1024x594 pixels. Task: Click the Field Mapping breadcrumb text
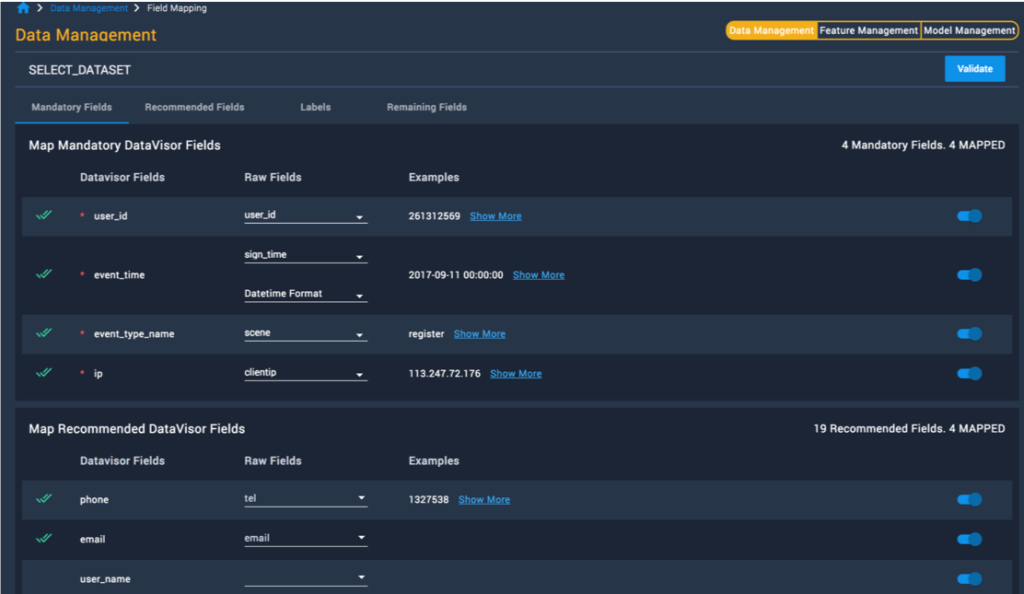coord(177,8)
